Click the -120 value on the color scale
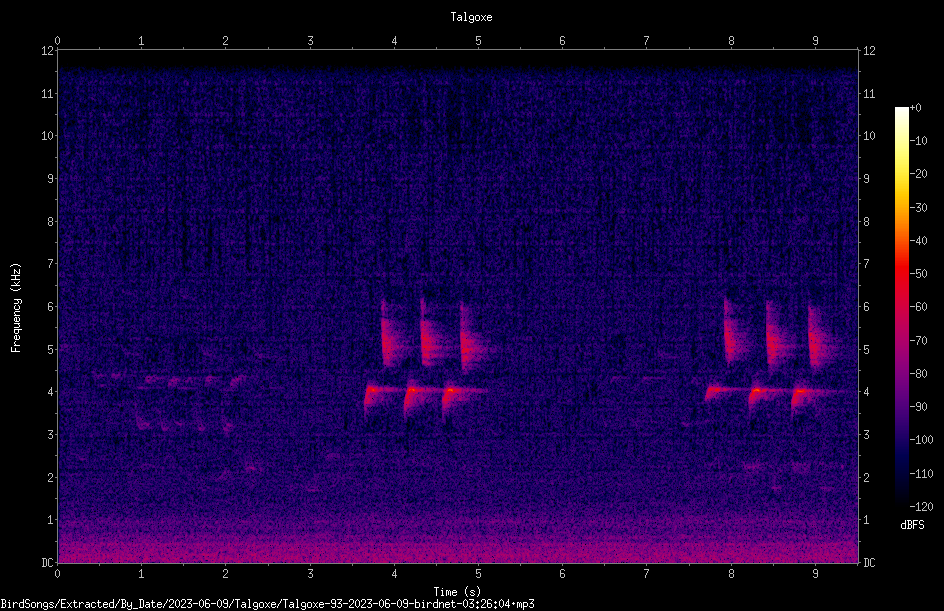The width and height of the screenshot is (944, 611). point(921,506)
